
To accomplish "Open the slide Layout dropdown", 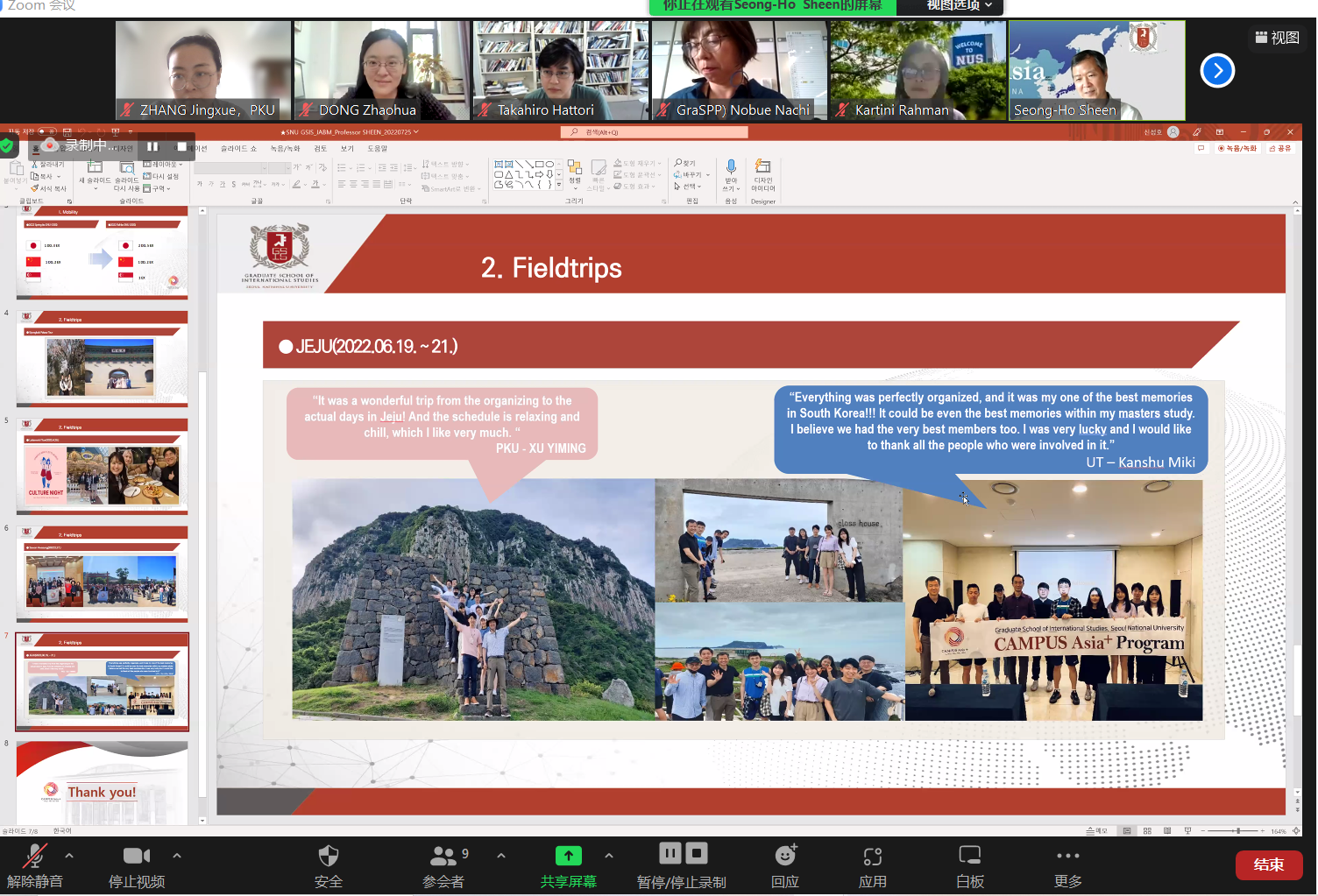I will tap(162, 165).
